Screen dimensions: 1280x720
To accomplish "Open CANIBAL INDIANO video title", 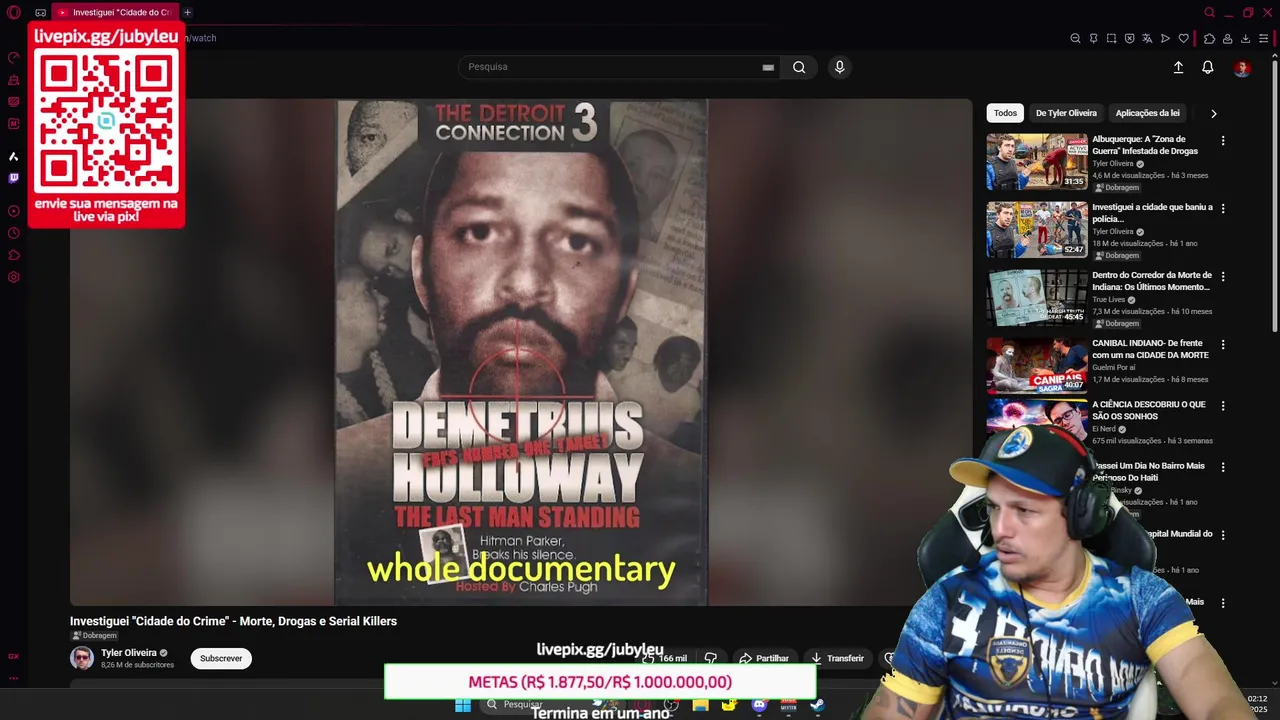I will [1150, 349].
